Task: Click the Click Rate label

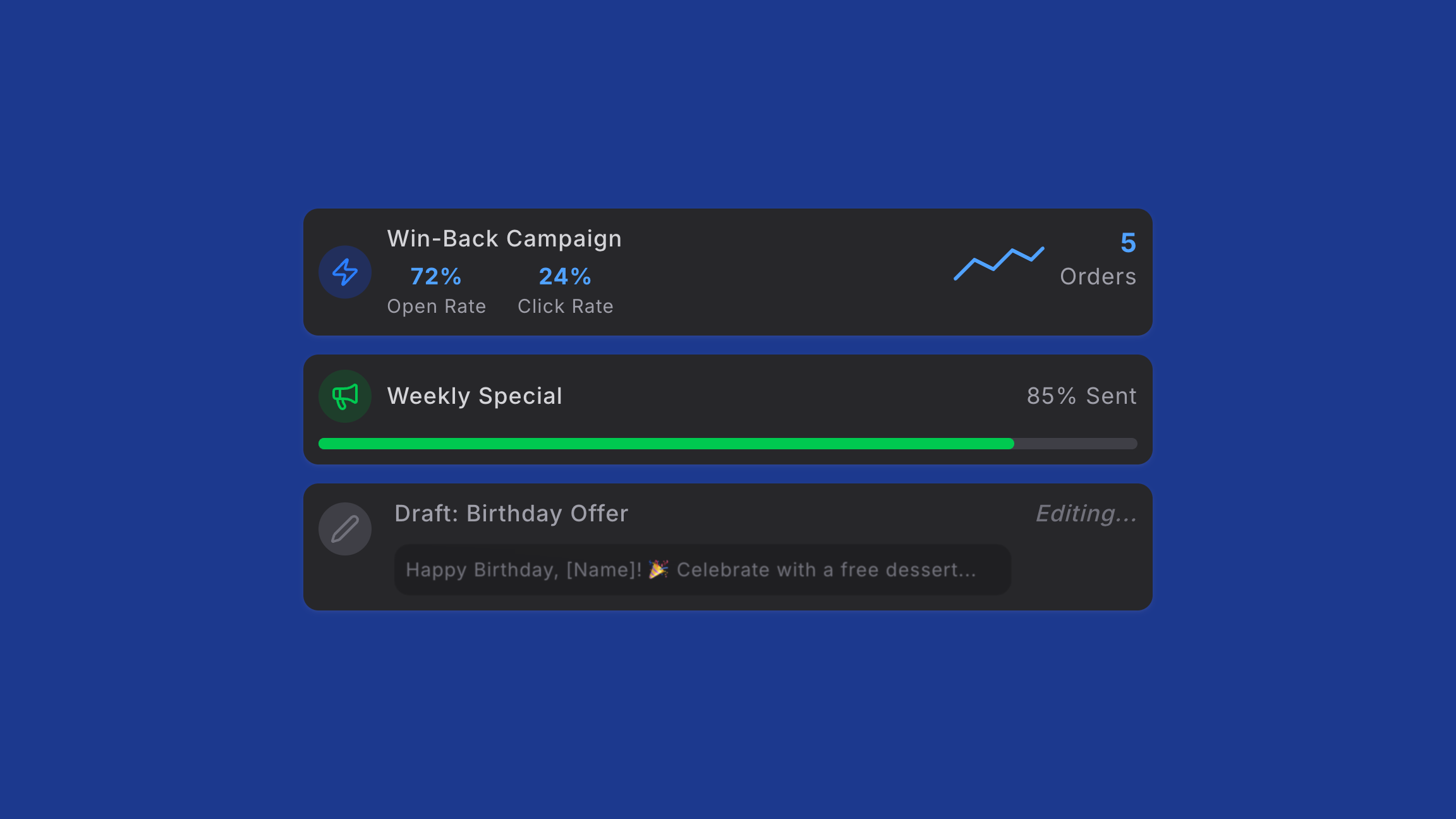Action: pos(566,306)
